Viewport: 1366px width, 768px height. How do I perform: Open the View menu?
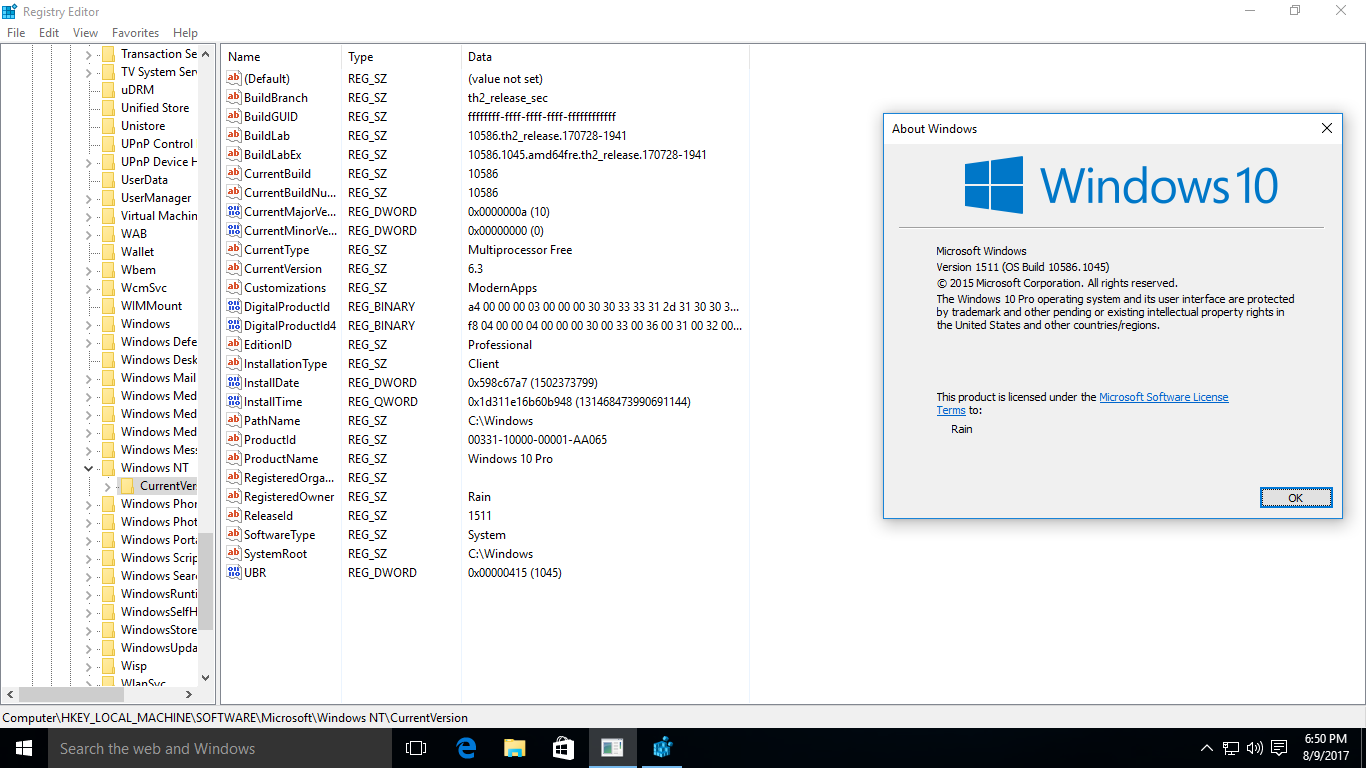point(86,33)
